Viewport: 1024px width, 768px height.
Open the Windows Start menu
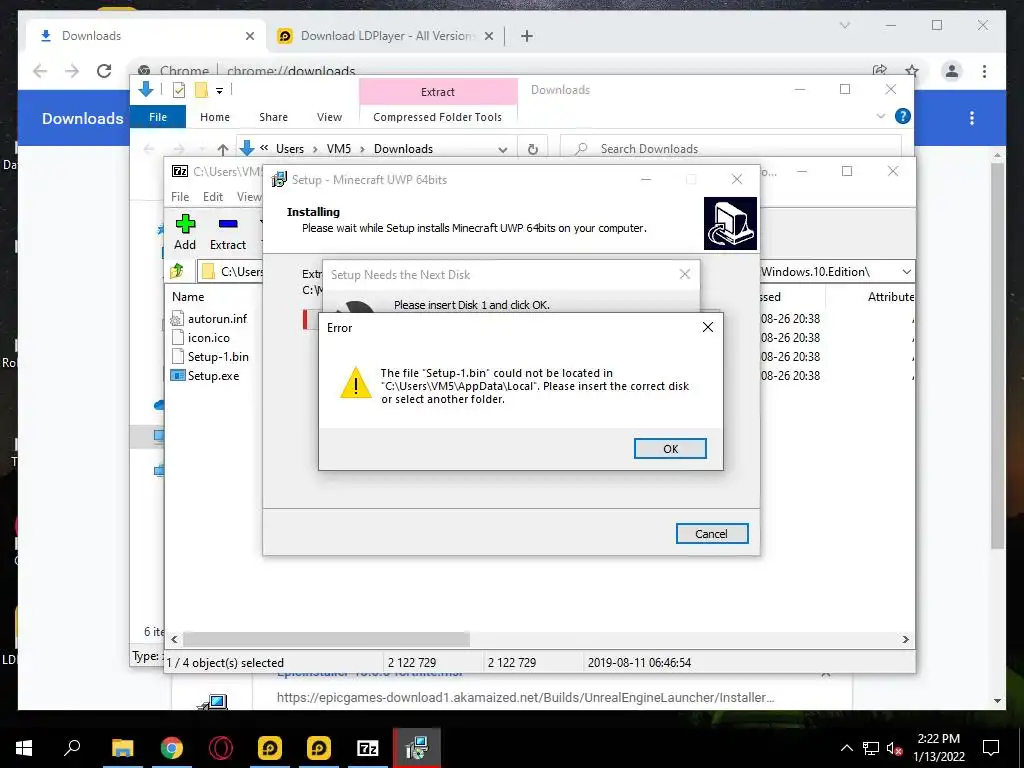coord(24,748)
